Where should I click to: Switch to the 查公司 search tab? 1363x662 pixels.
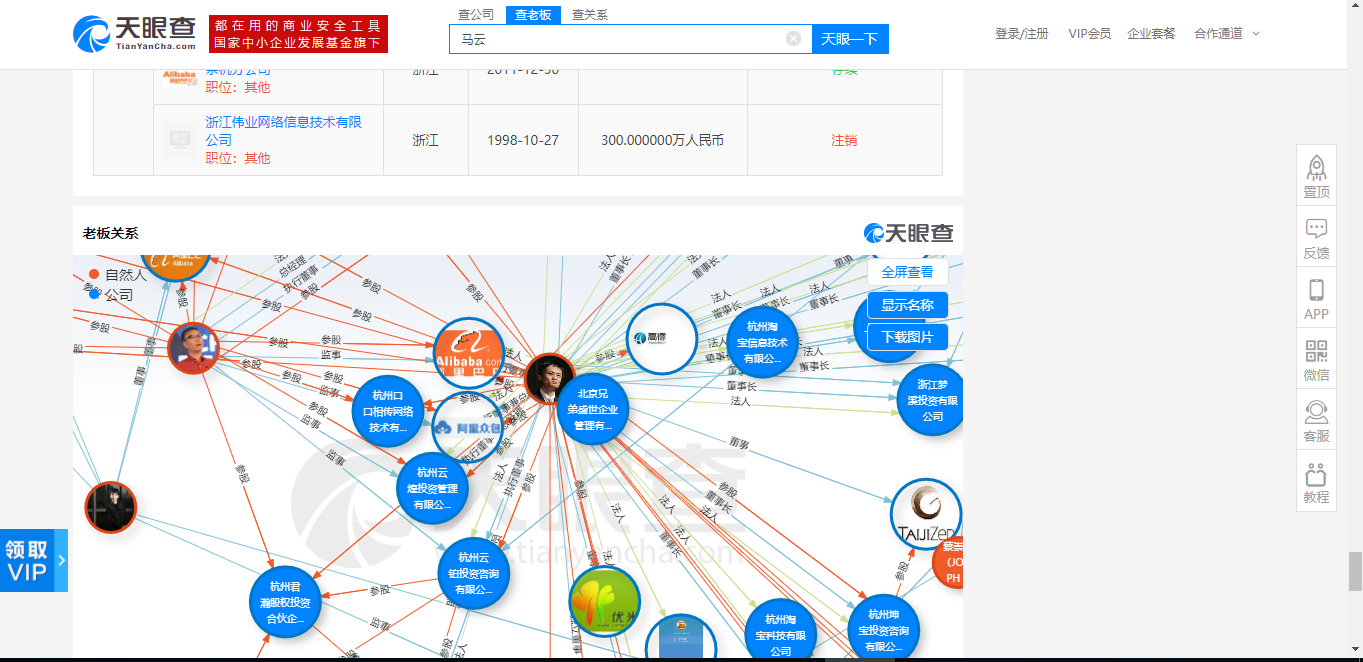point(476,15)
